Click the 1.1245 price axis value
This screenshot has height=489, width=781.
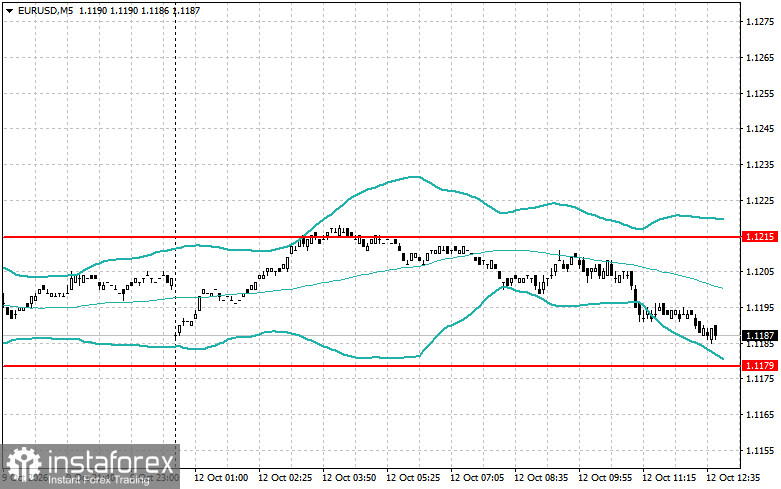pyautogui.click(x=760, y=128)
